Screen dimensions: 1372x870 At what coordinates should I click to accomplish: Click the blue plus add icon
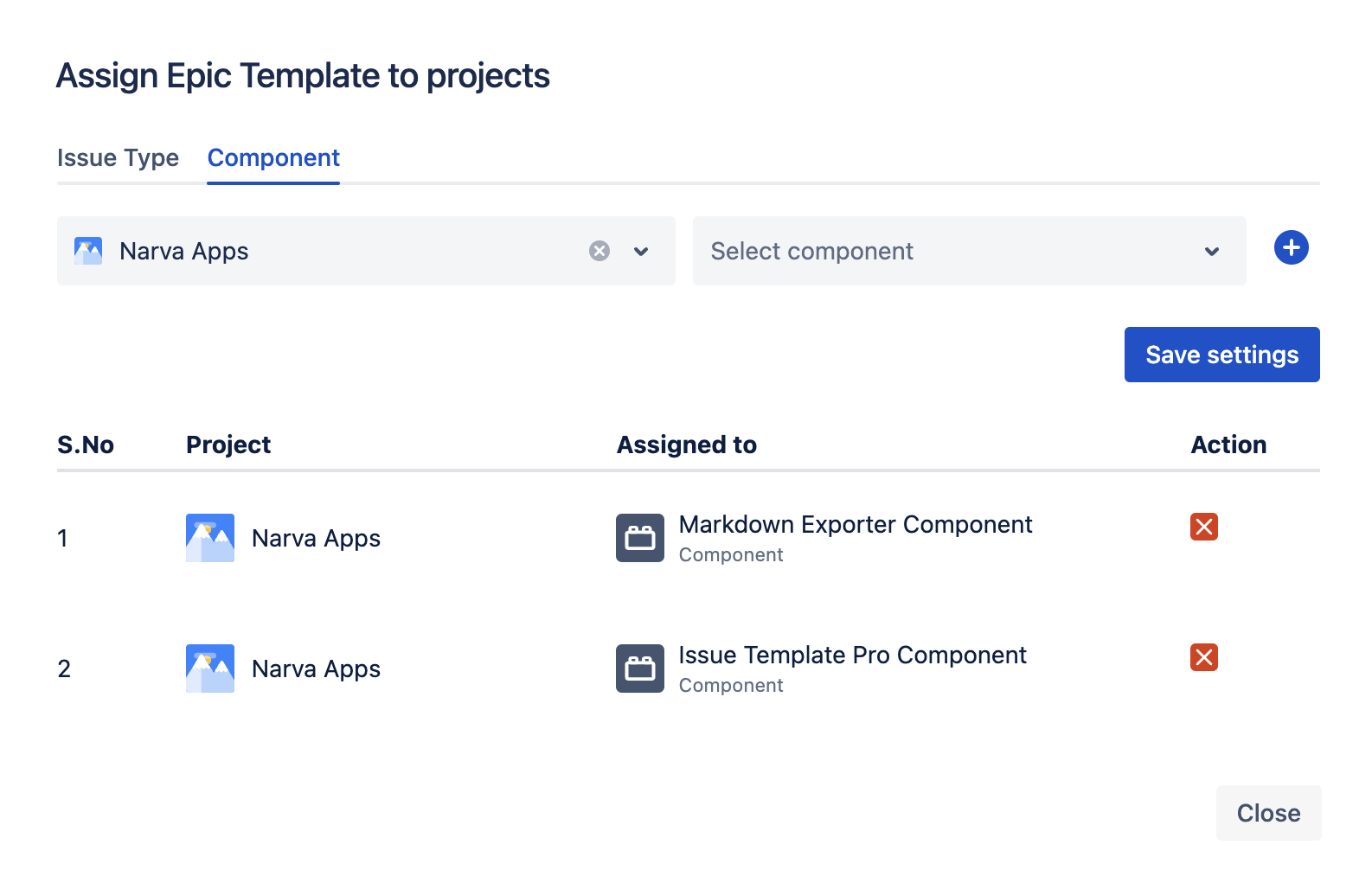pos(1291,248)
